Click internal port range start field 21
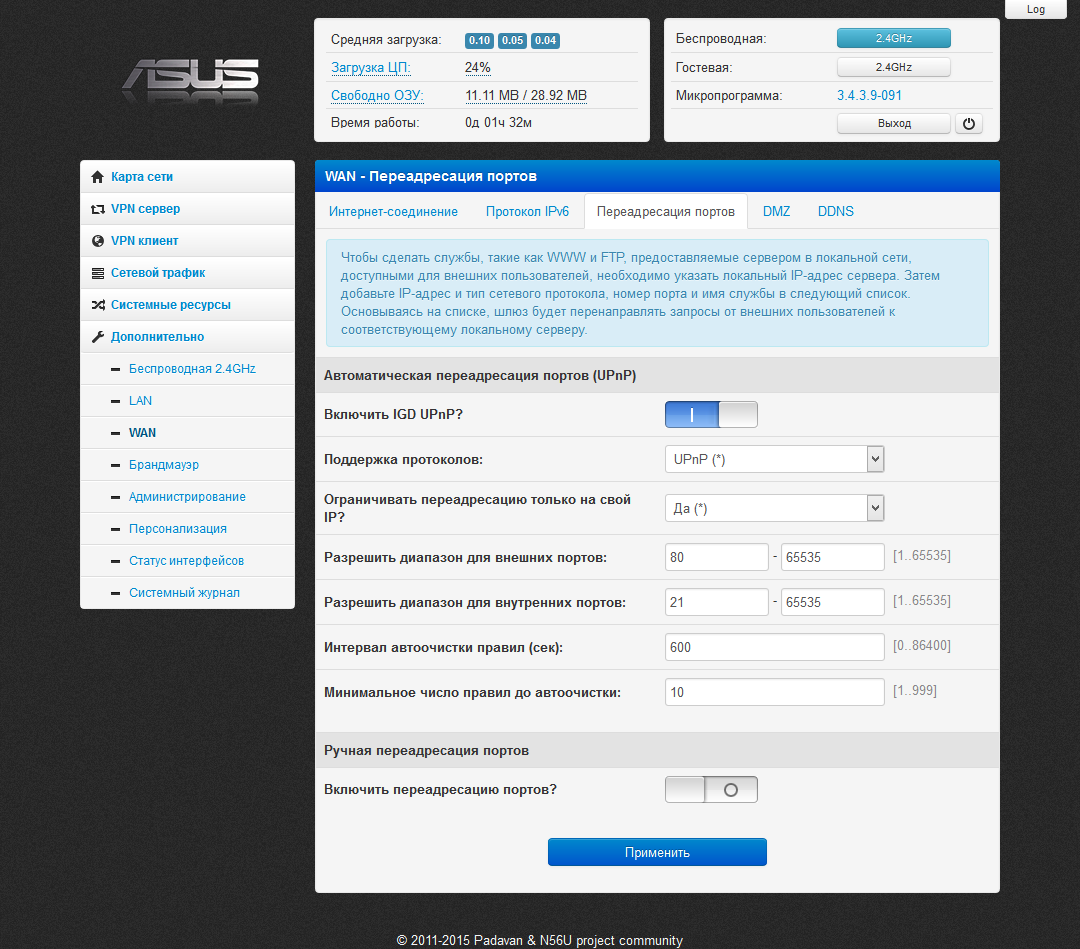1080x949 pixels. pos(716,602)
